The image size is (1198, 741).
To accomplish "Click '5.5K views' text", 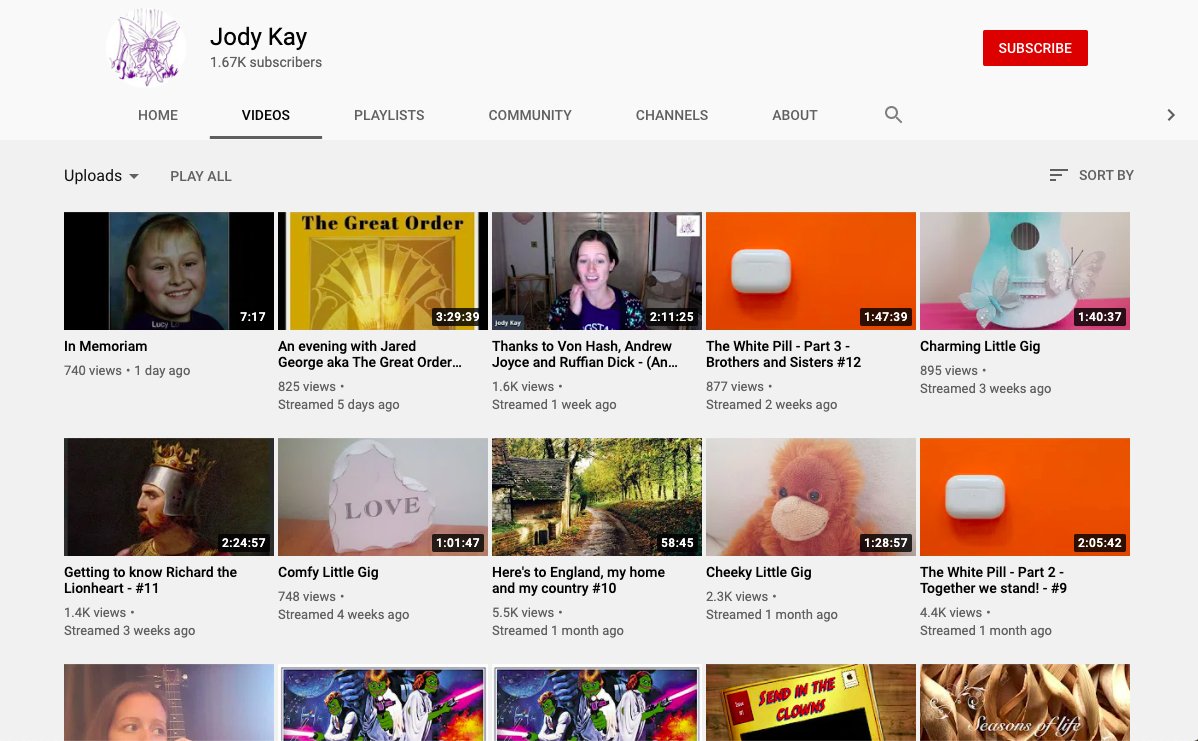I will click(x=523, y=613).
